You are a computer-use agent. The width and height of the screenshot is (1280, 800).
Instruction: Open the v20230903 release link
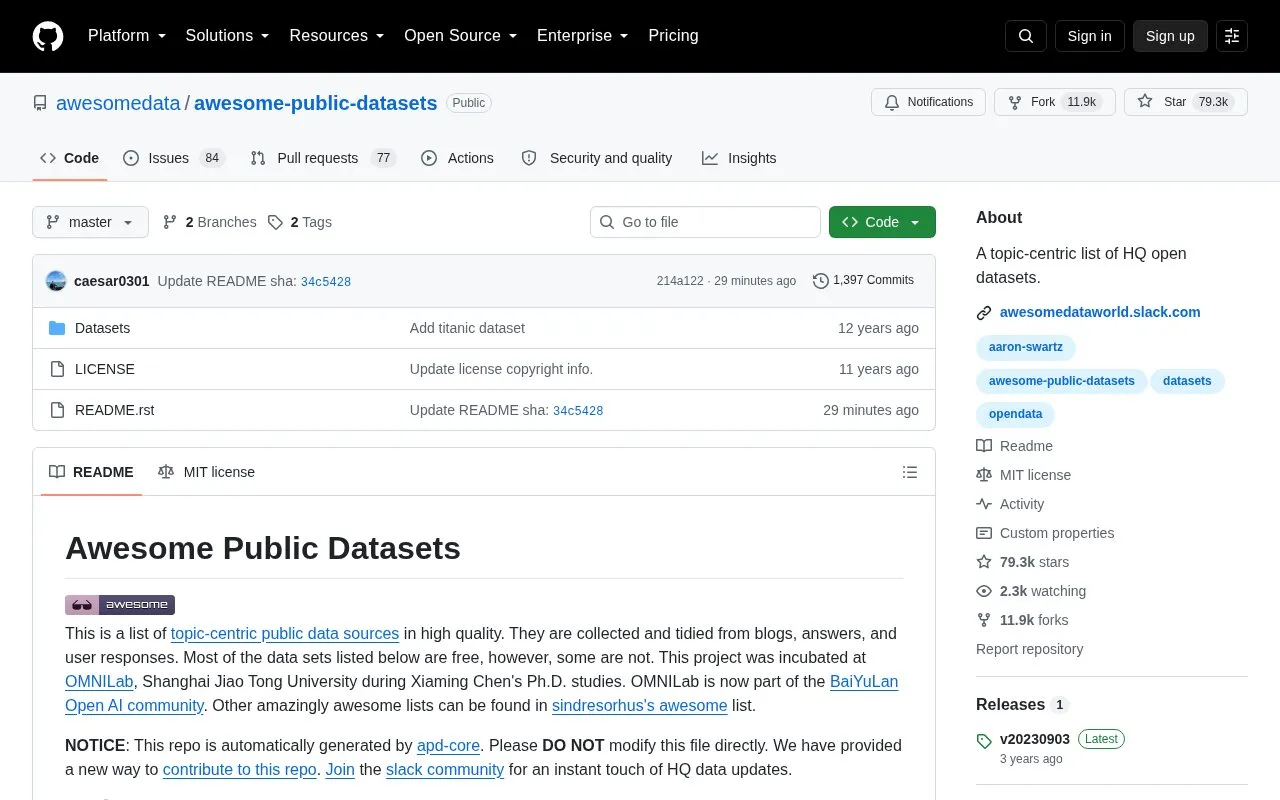(x=1035, y=739)
